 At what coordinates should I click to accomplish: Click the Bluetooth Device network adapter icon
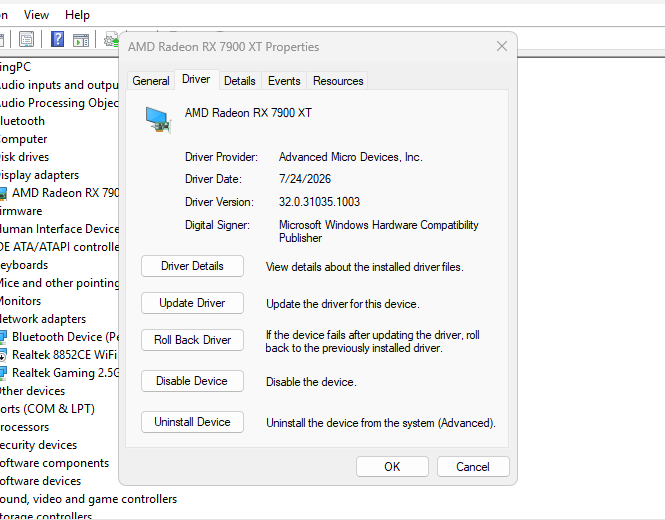(x=3, y=337)
